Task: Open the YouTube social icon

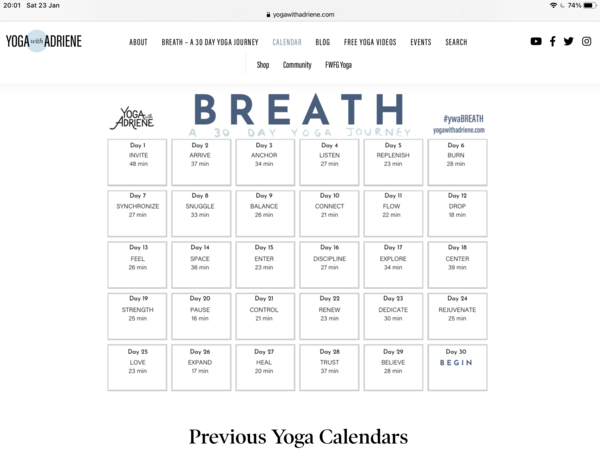Action: [536, 42]
